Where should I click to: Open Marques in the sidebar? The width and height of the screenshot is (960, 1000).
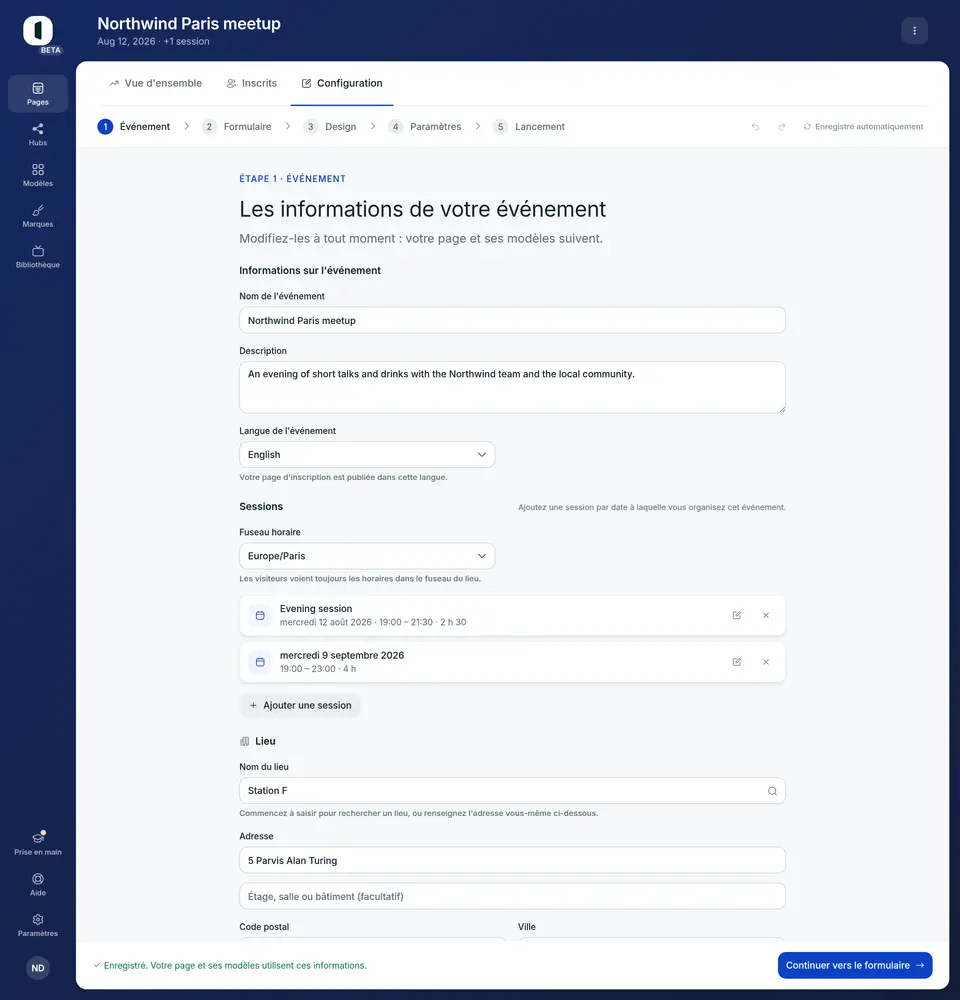click(38, 216)
